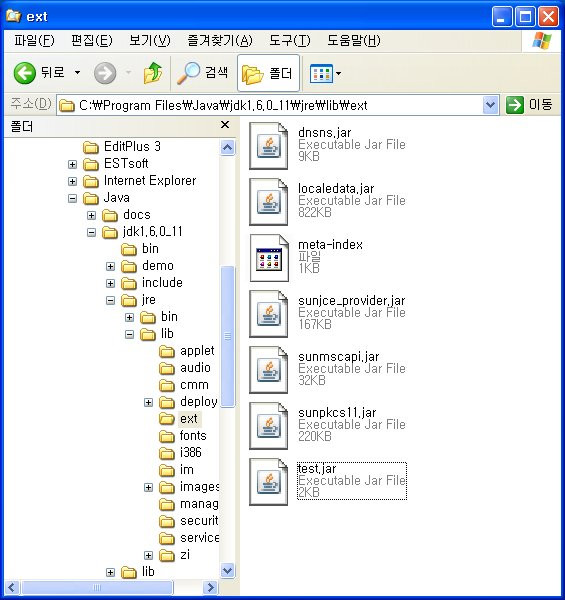Select the sunpkcs11.jar file icon

269,426
